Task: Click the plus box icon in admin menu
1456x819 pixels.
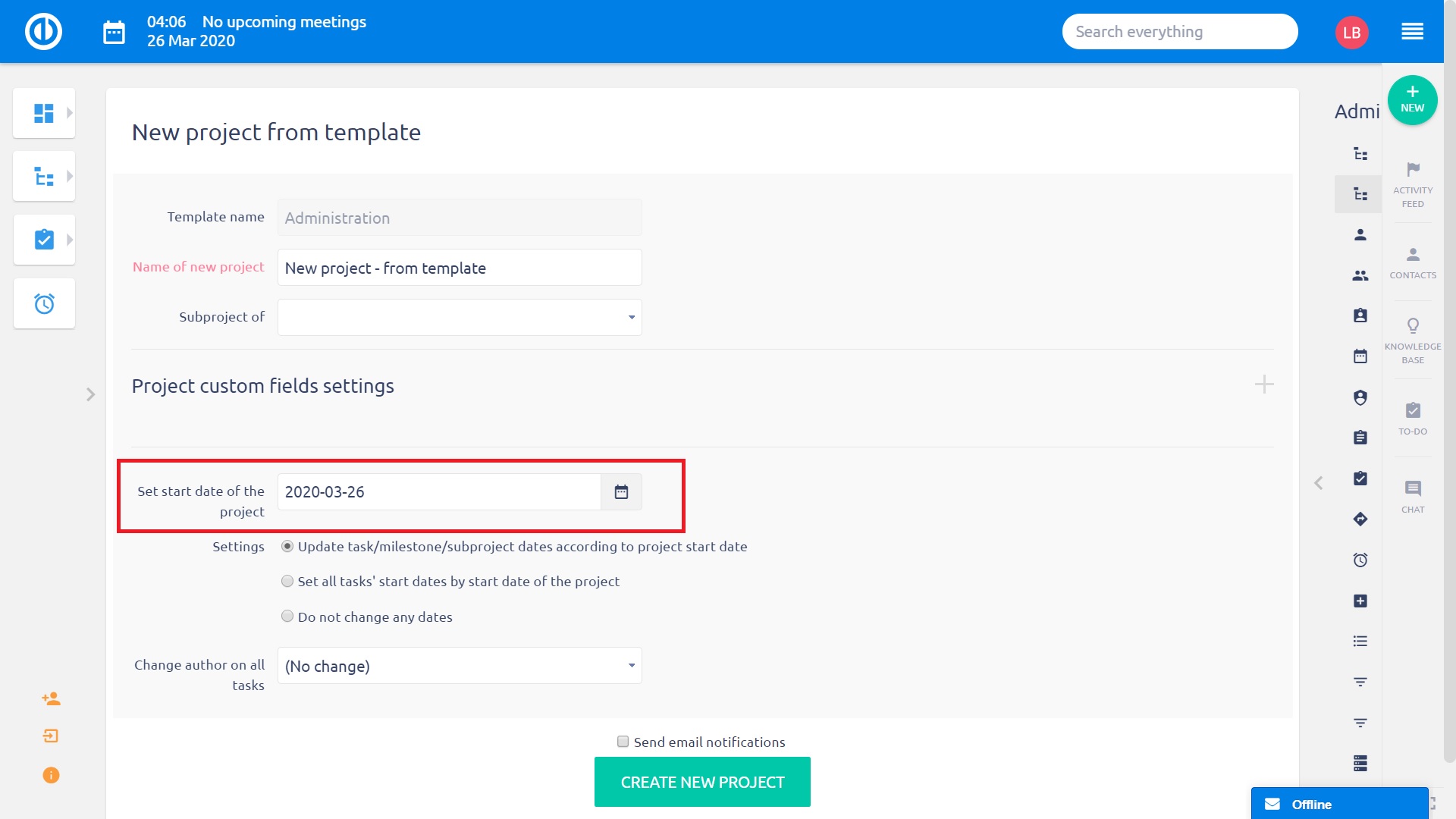Action: coord(1360,601)
